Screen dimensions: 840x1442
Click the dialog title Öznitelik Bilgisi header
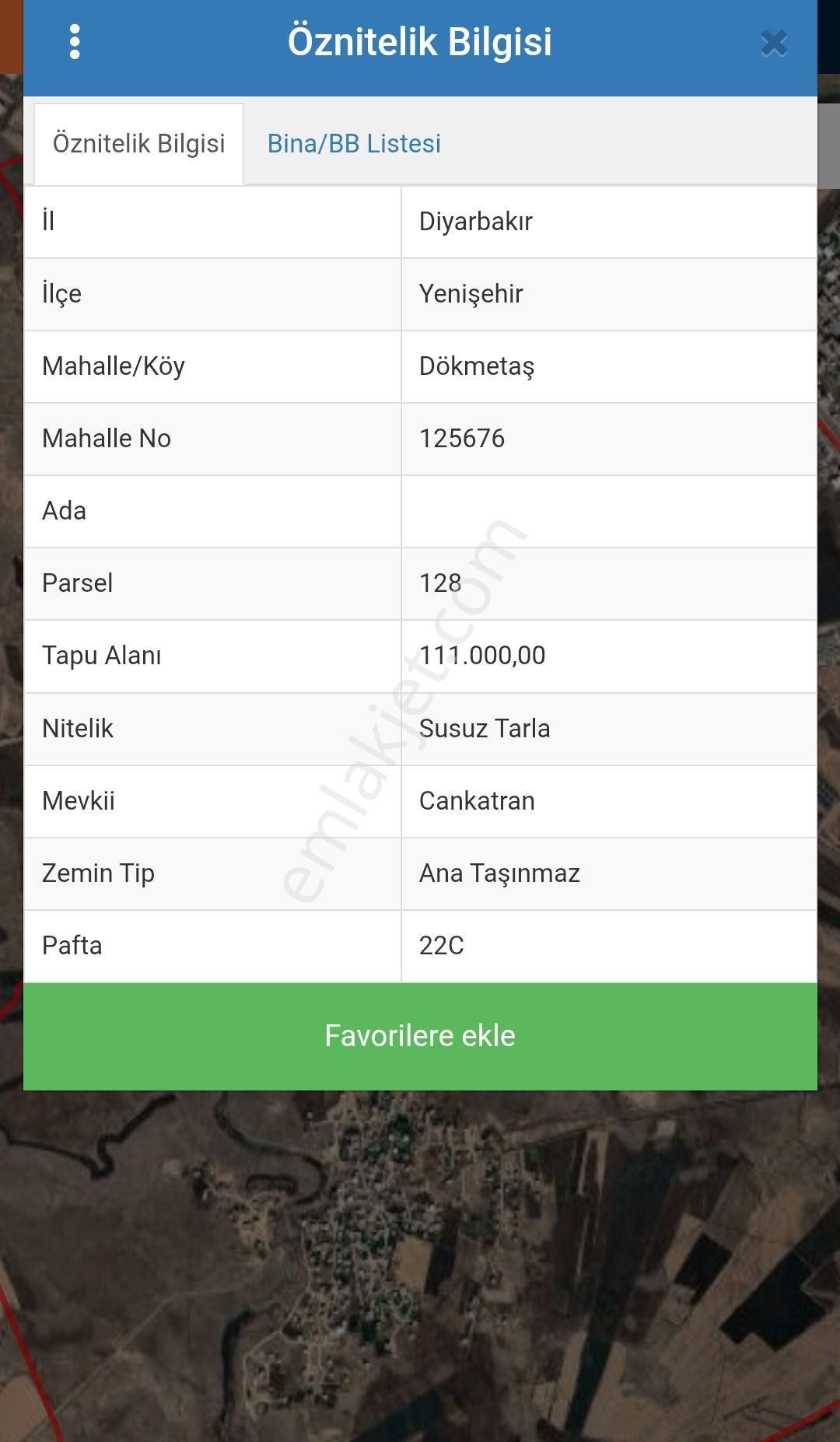tap(420, 42)
